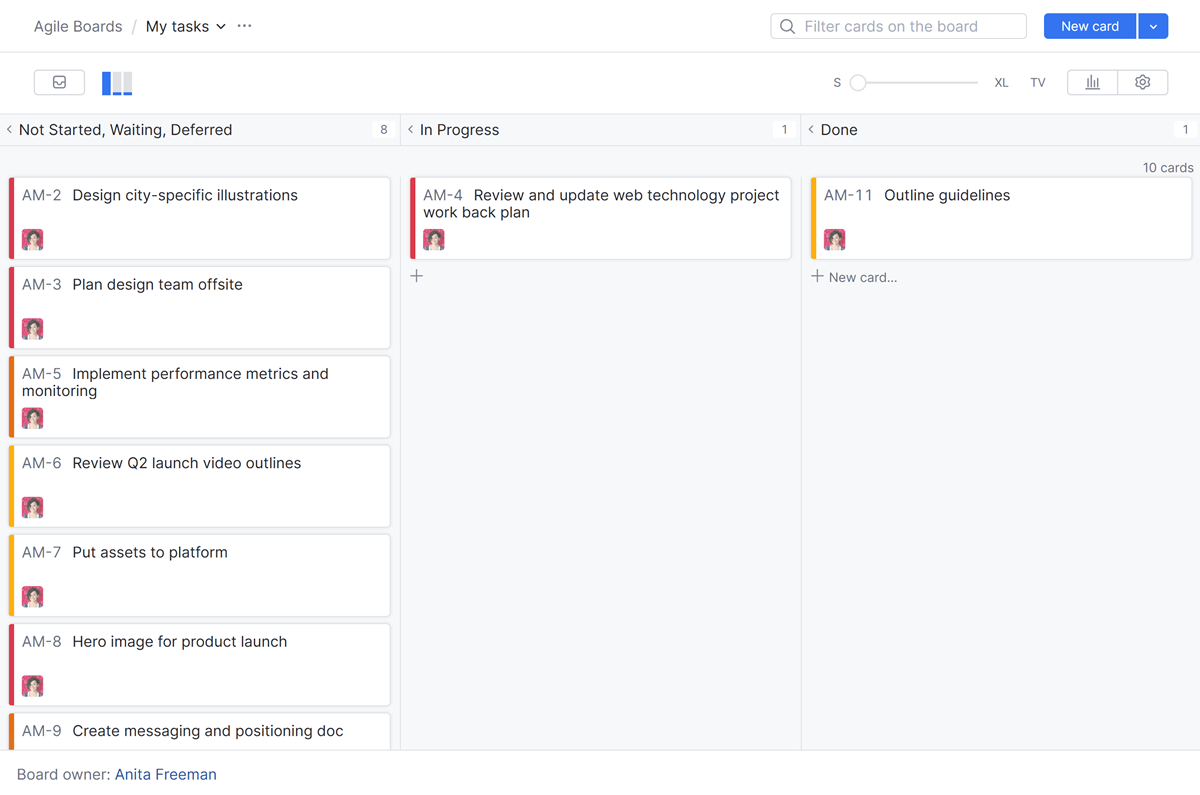Collapse the In Progress column

click(410, 129)
